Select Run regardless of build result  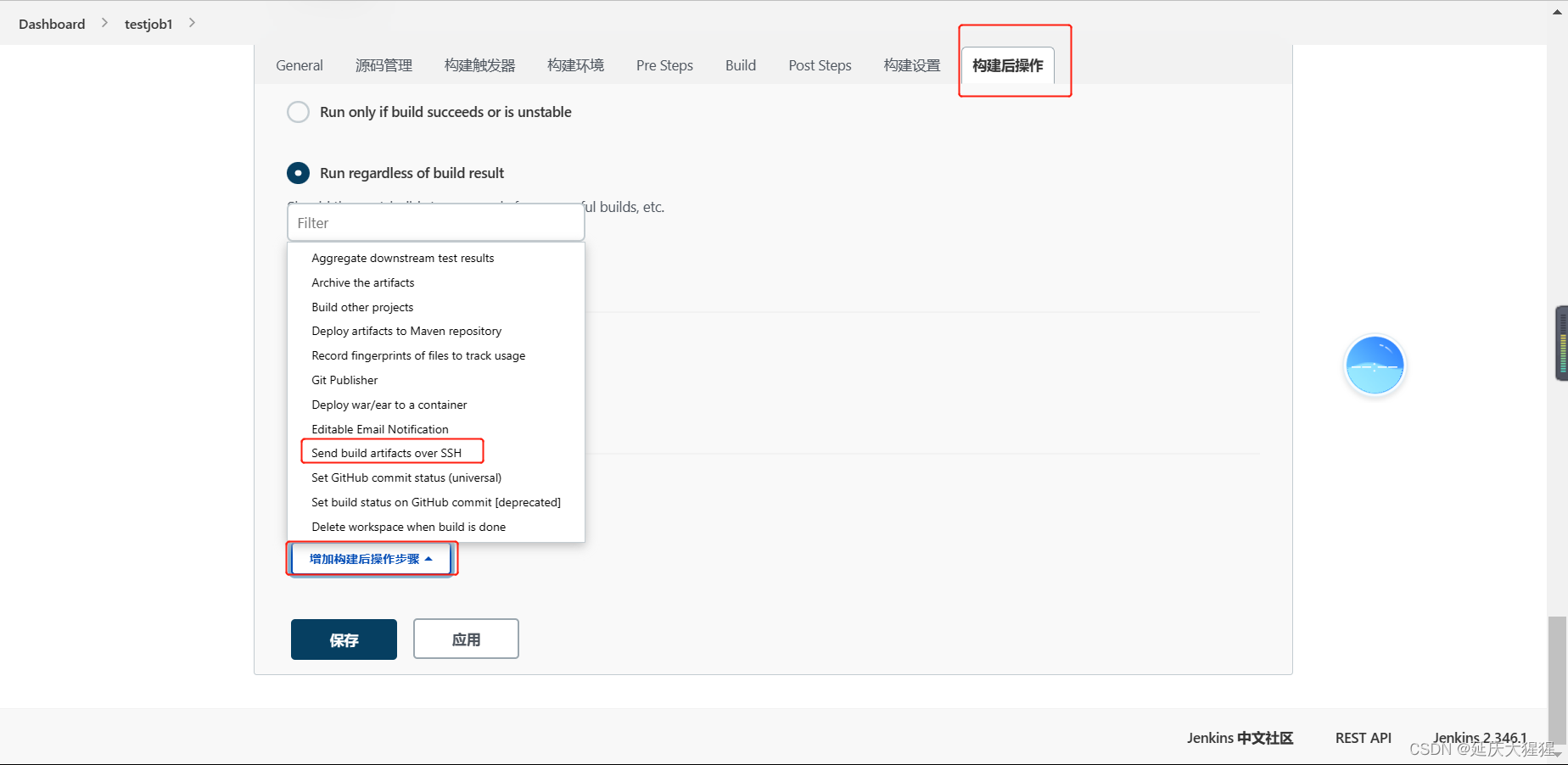click(298, 173)
